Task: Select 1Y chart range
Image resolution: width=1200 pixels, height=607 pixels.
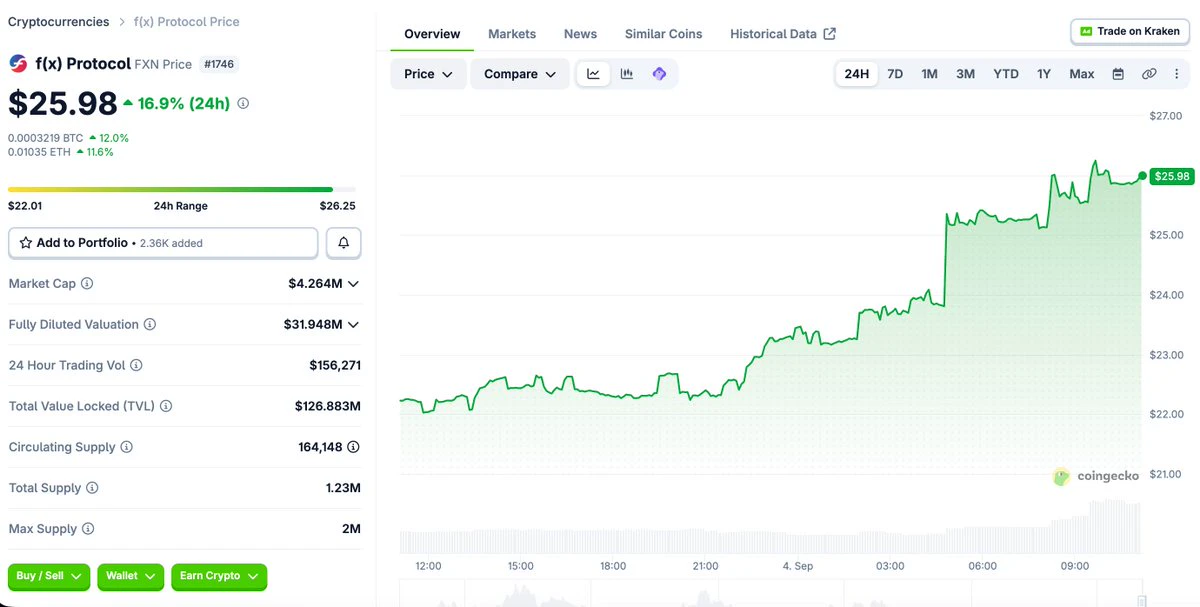Action: 1044,74
